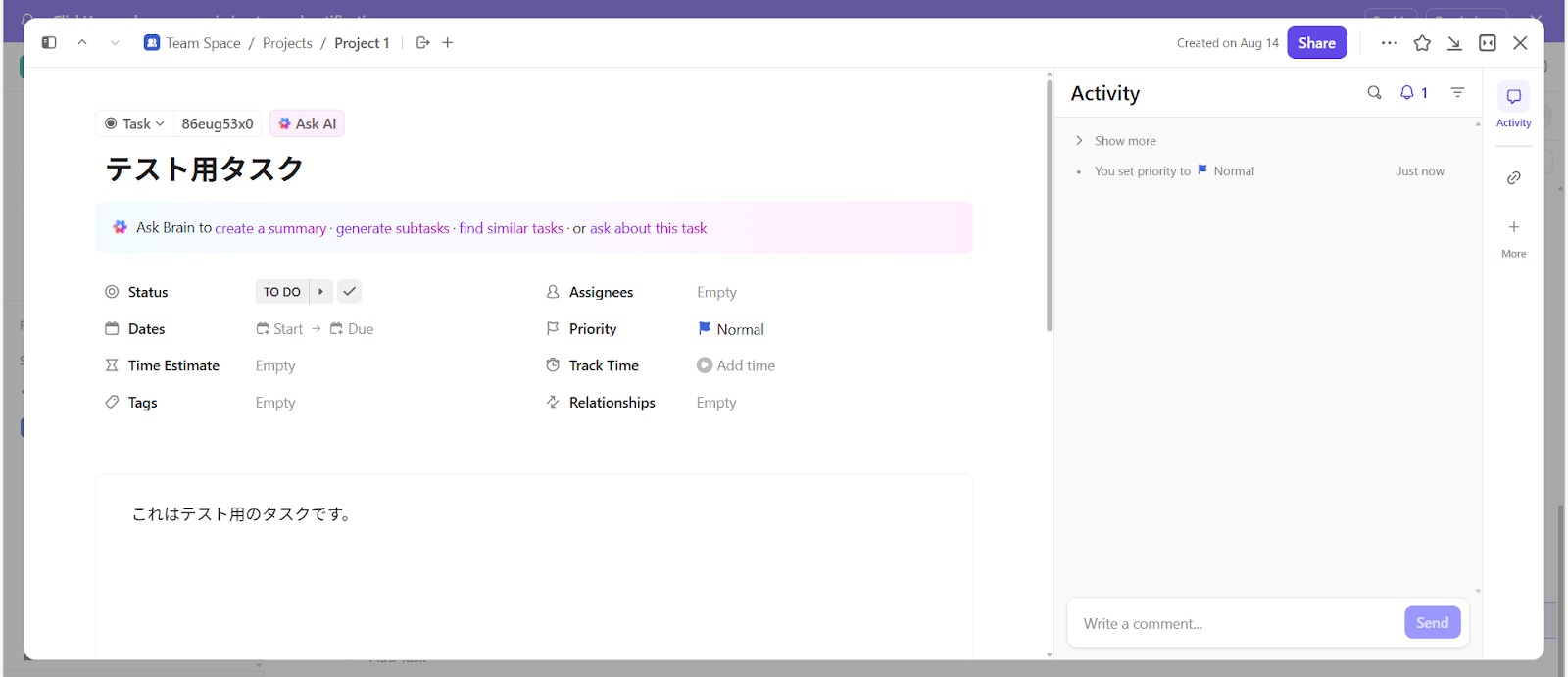Image resolution: width=1568 pixels, height=677 pixels.
Task: Select the Activity tab in right sidebar
Action: 1513,104
